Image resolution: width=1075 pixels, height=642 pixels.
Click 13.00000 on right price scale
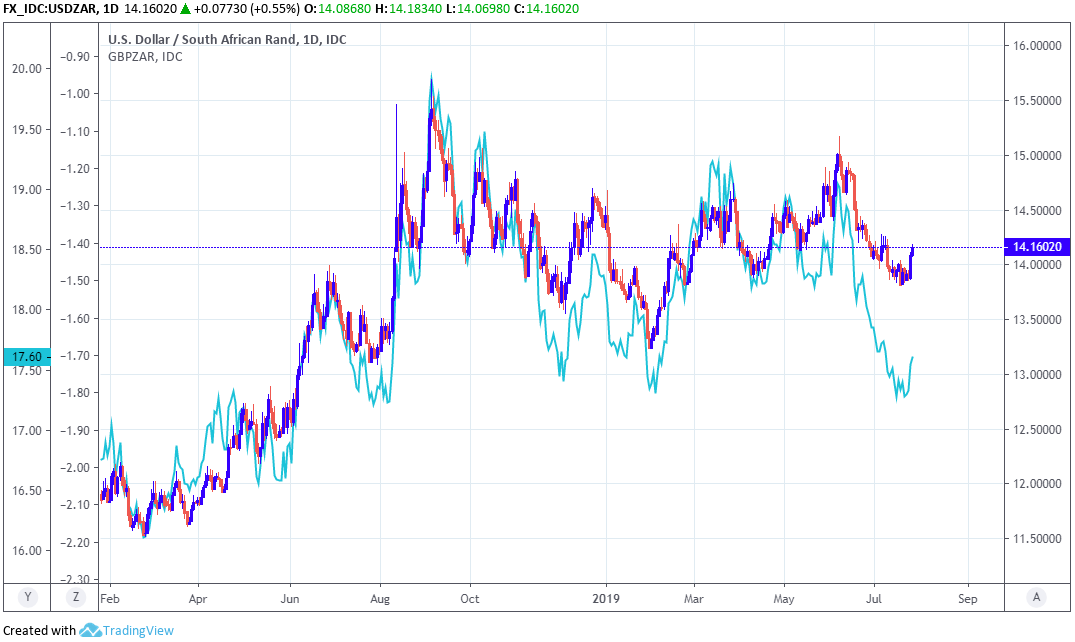pyautogui.click(x=1037, y=374)
